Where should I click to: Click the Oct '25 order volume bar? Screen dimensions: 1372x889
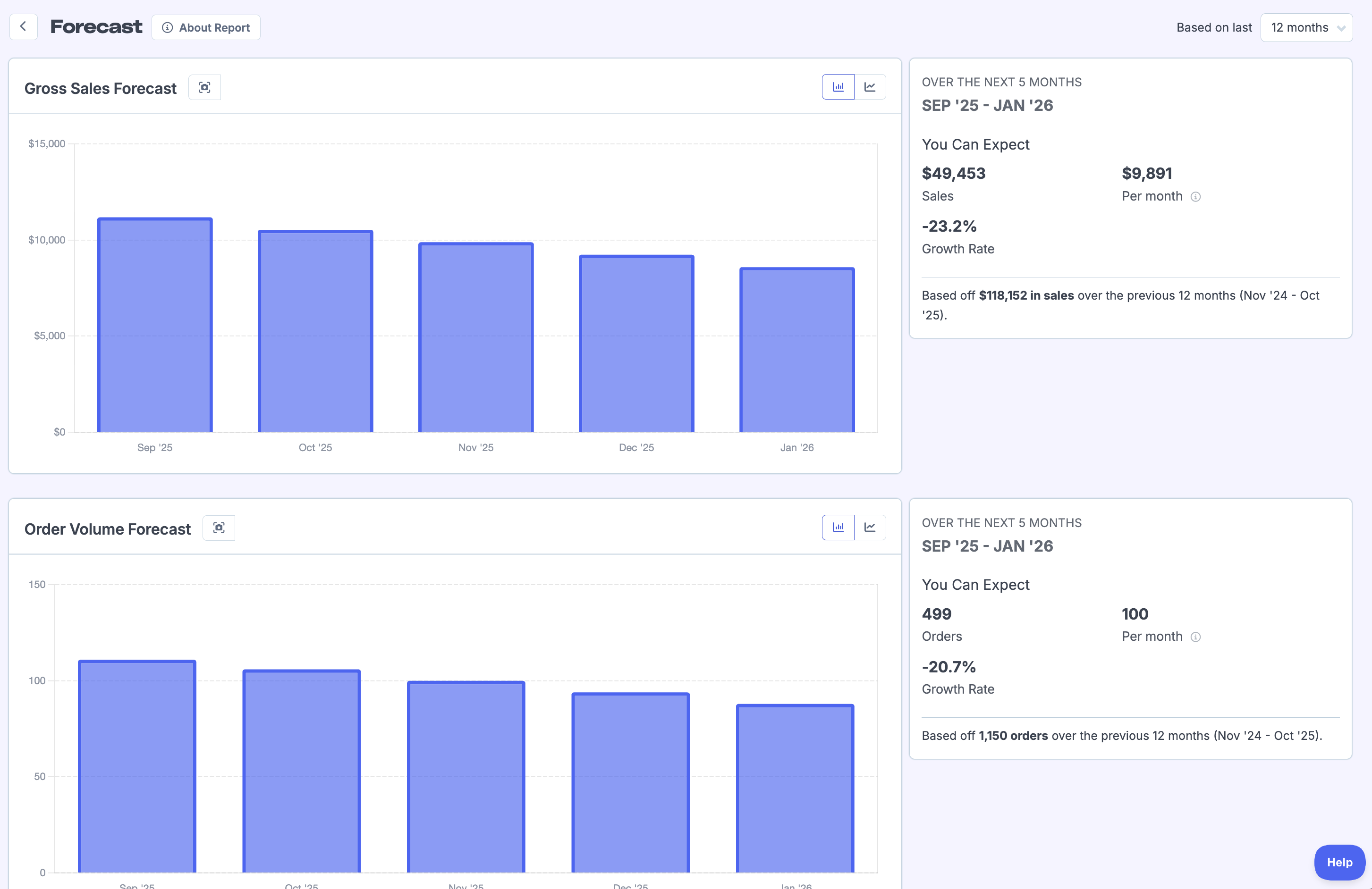pos(302,771)
